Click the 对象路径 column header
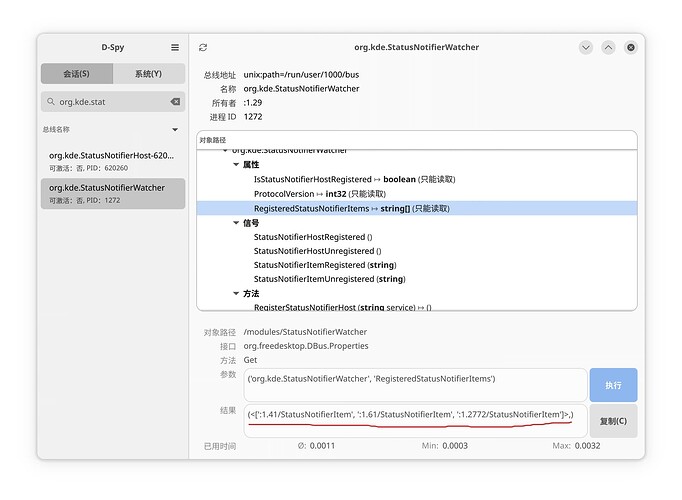This screenshot has height=500, width=682. point(417,140)
